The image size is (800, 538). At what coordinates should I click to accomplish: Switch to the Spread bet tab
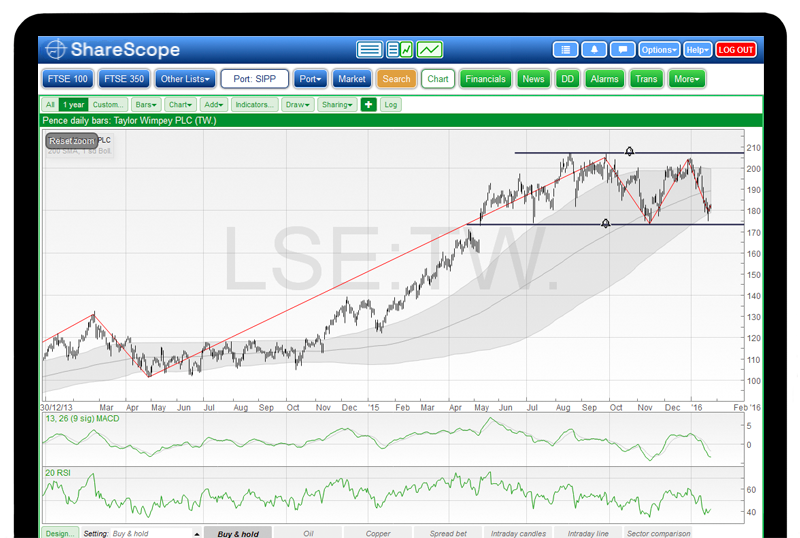(446, 533)
